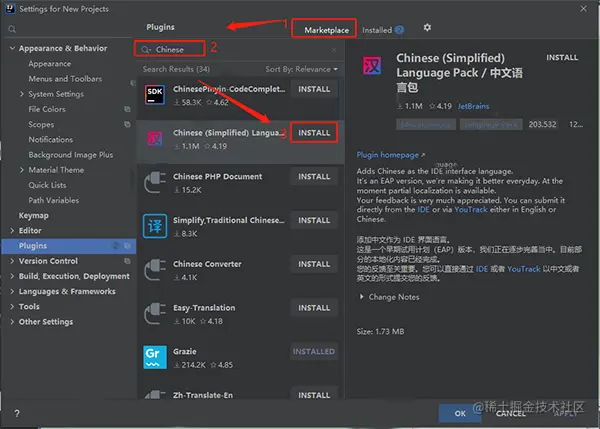Open the Plugin homepage link
The width and height of the screenshot is (600, 429).
pyautogui.click(x=390, y=155)
